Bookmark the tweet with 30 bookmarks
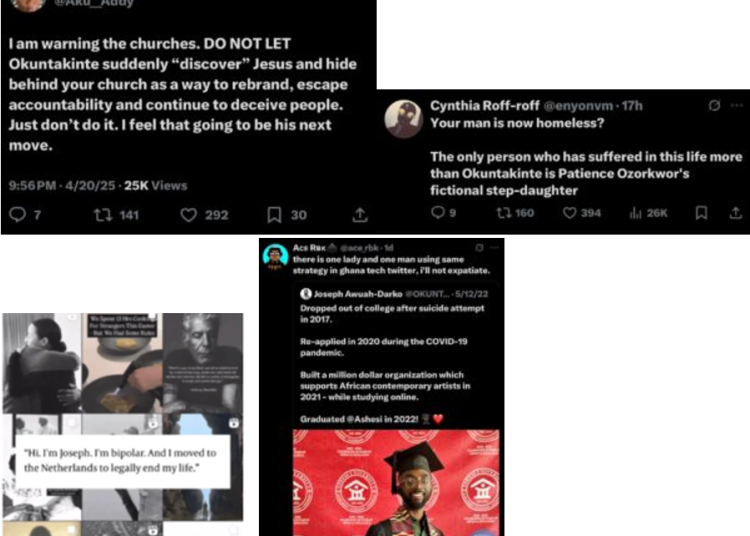 274,215
